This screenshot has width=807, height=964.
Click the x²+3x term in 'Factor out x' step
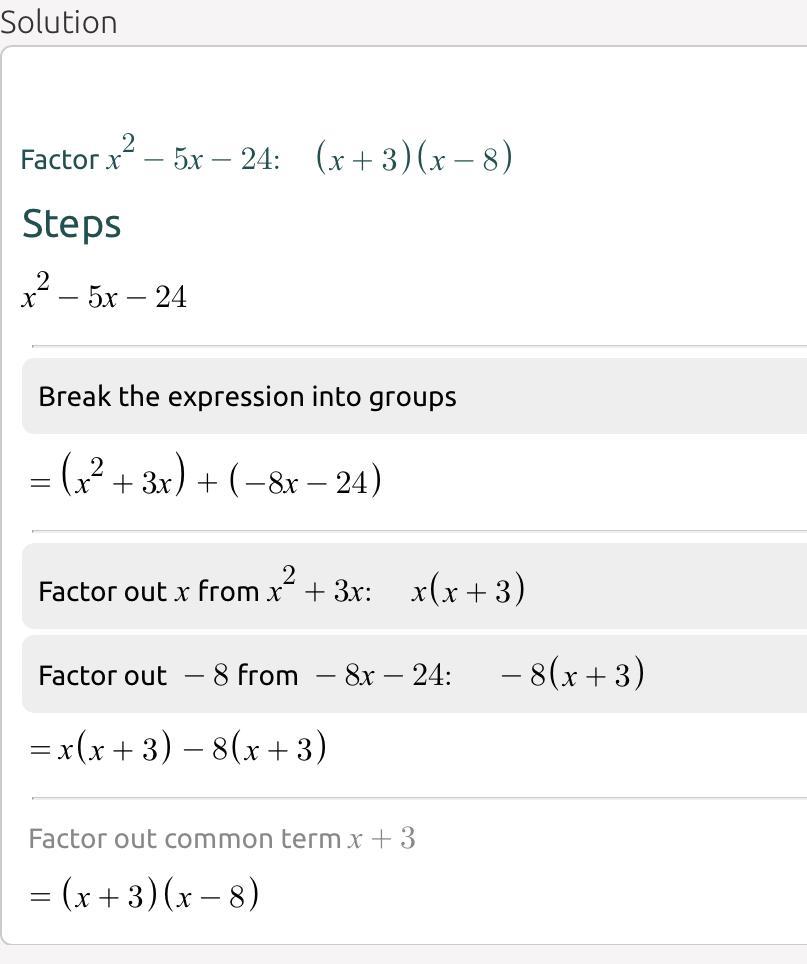click(x=318, y=591)
